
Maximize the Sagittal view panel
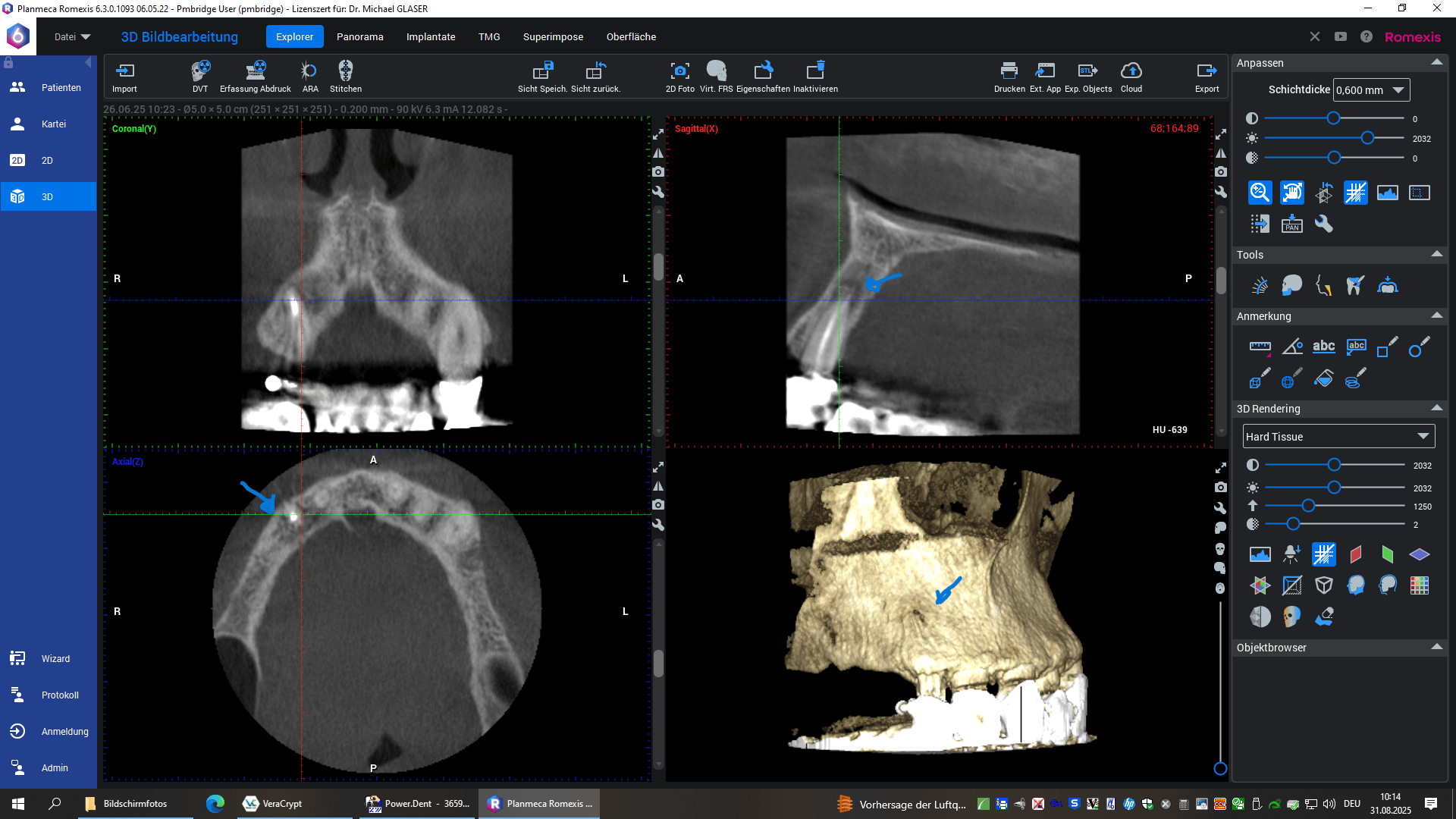pyautogui.click(x=1221, y=134)
